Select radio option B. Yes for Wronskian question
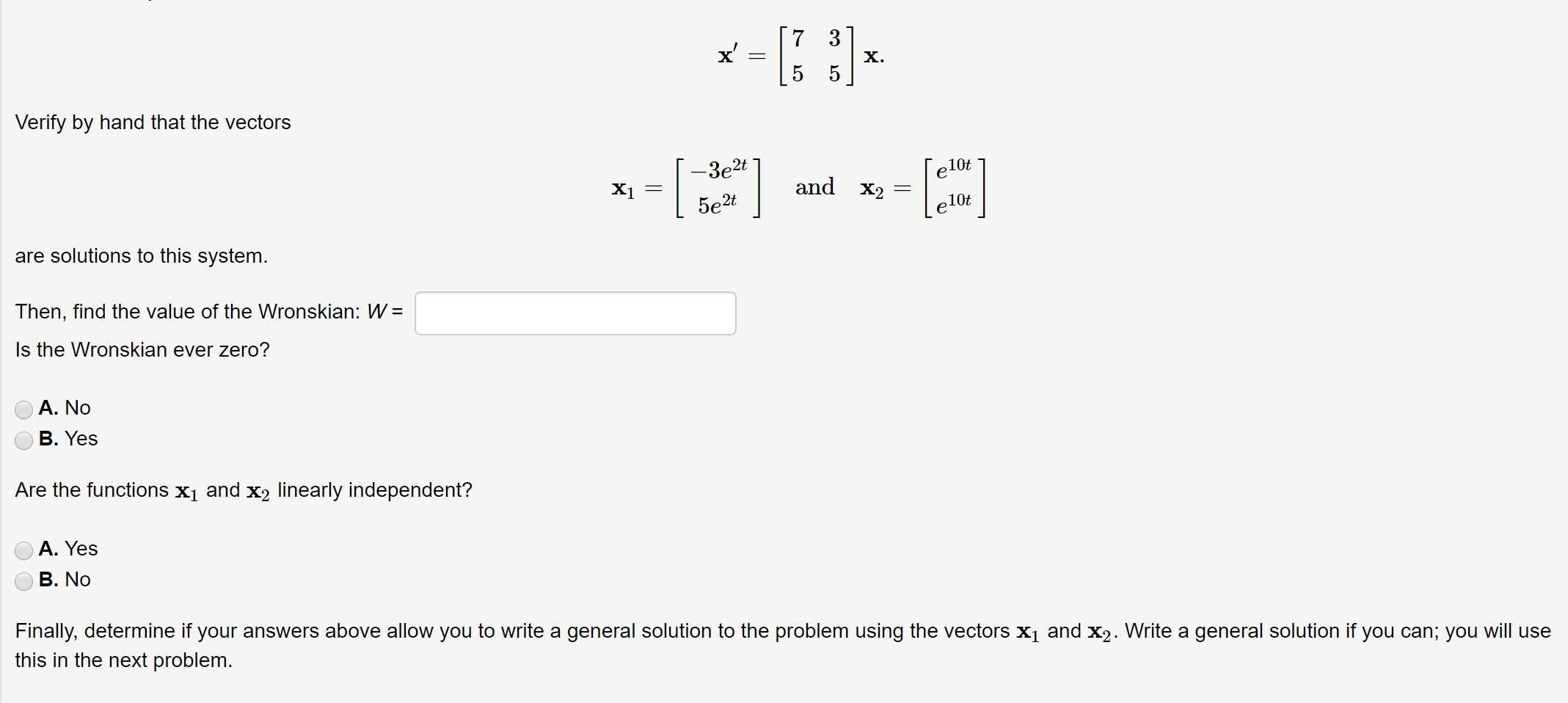 click(24, 439)
